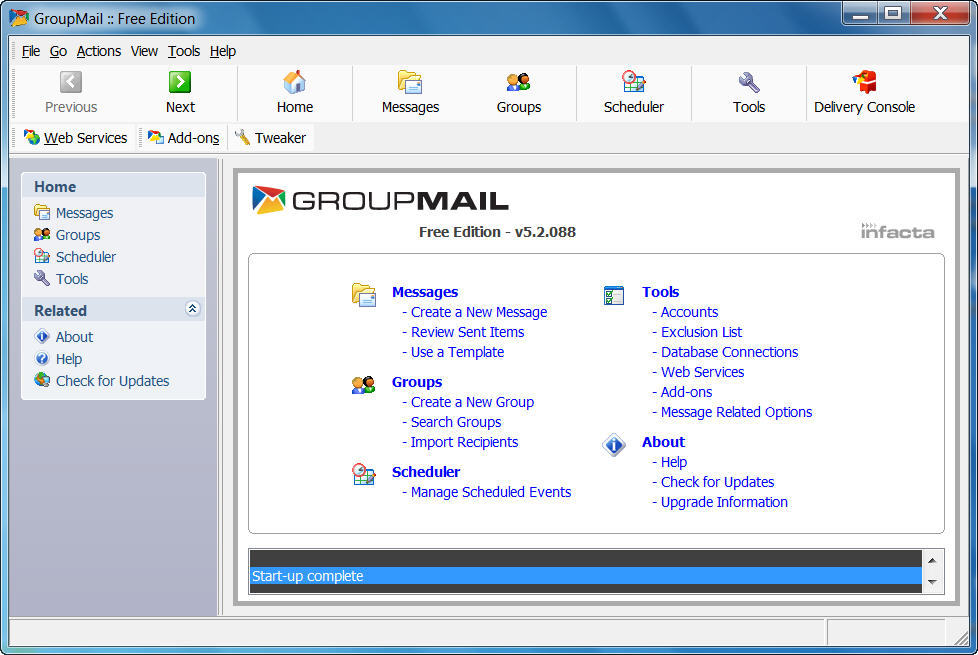Select Groups in the Home sidebar
978x655 pixels.
click(78, 235)
